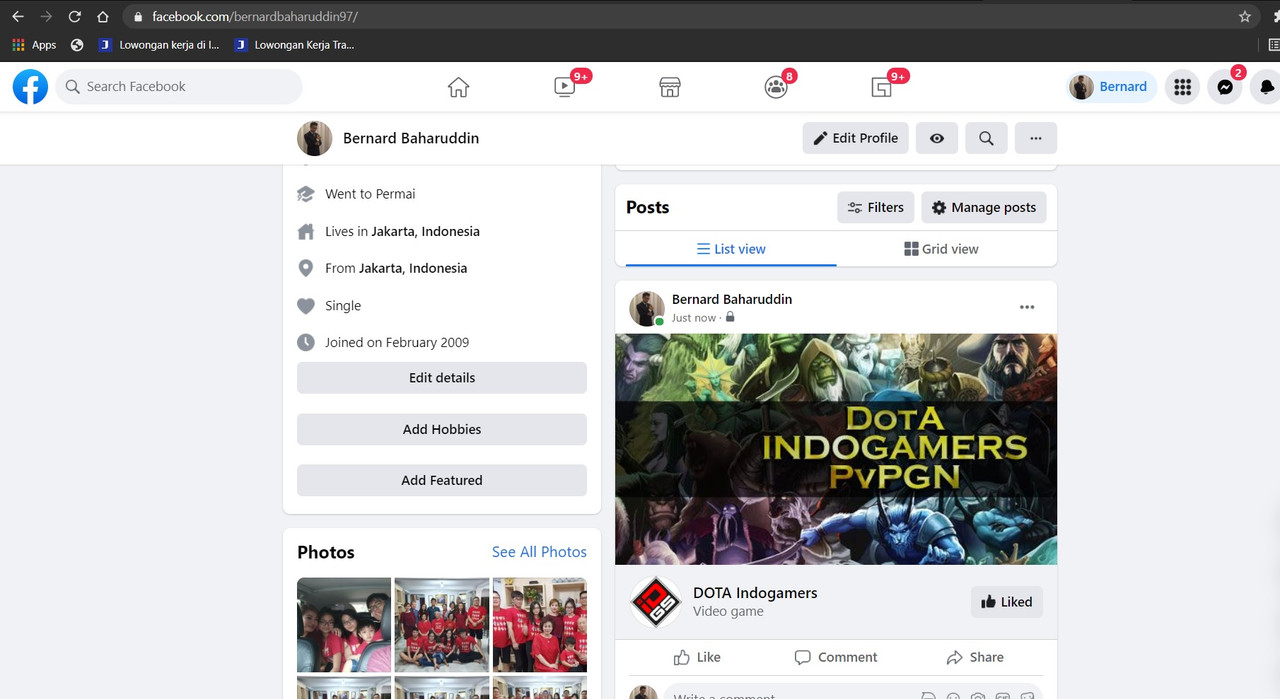1280x699 pixels.
Task: Switch to List view tab
Action: (731, 249)
